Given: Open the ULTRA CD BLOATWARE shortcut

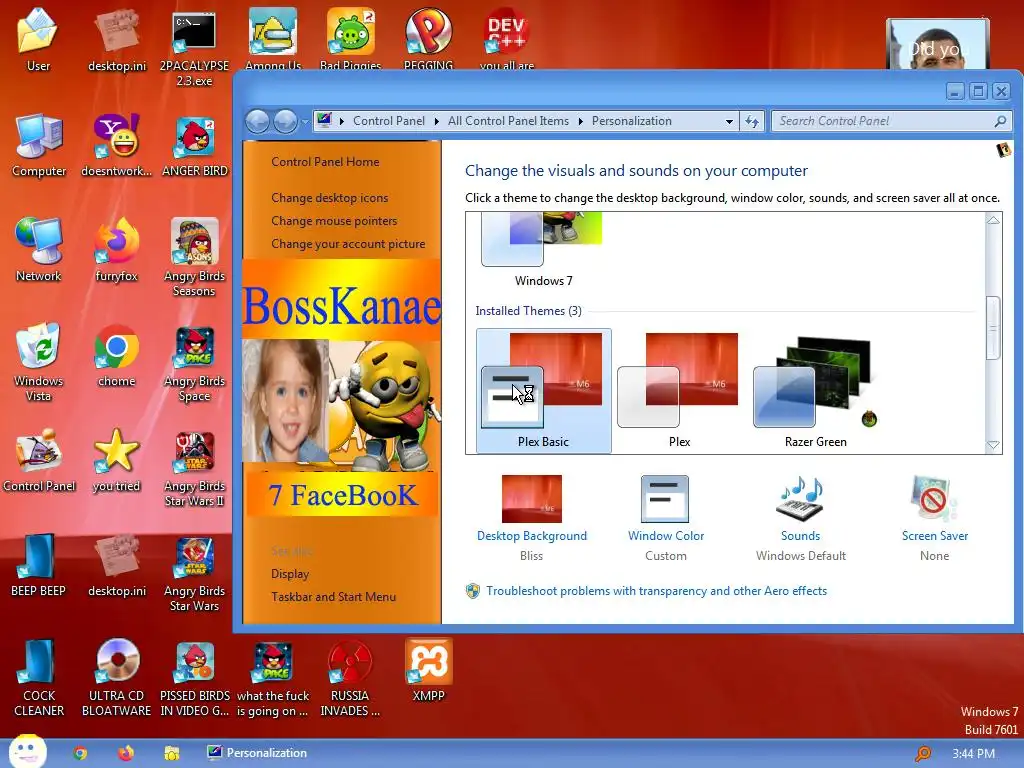Looking at the screenshot, I should click(116, 677).
